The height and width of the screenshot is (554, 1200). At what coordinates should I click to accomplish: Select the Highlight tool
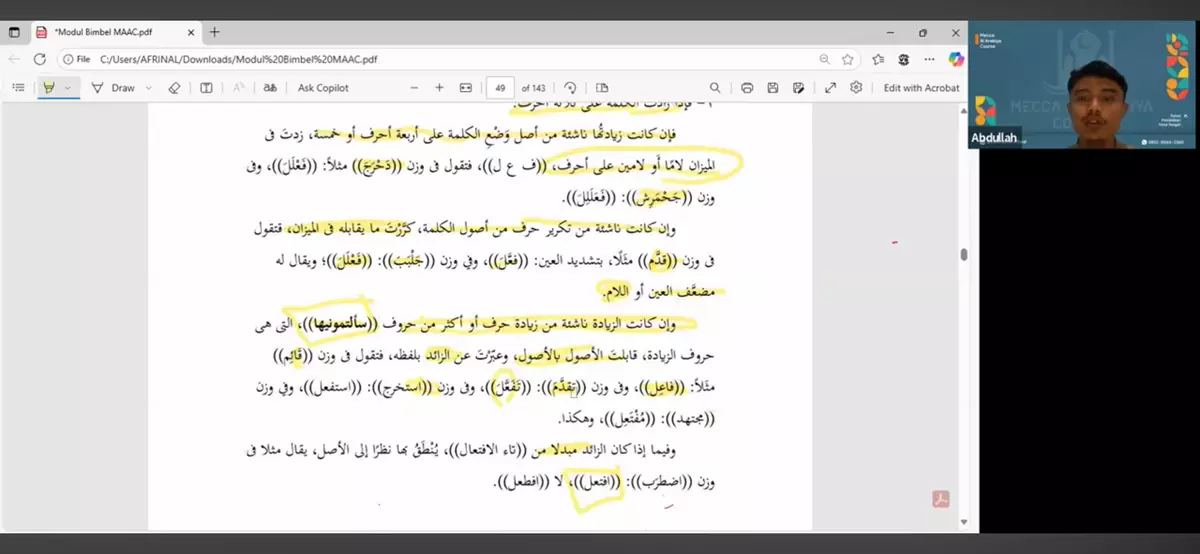click(x=48, y=88)
